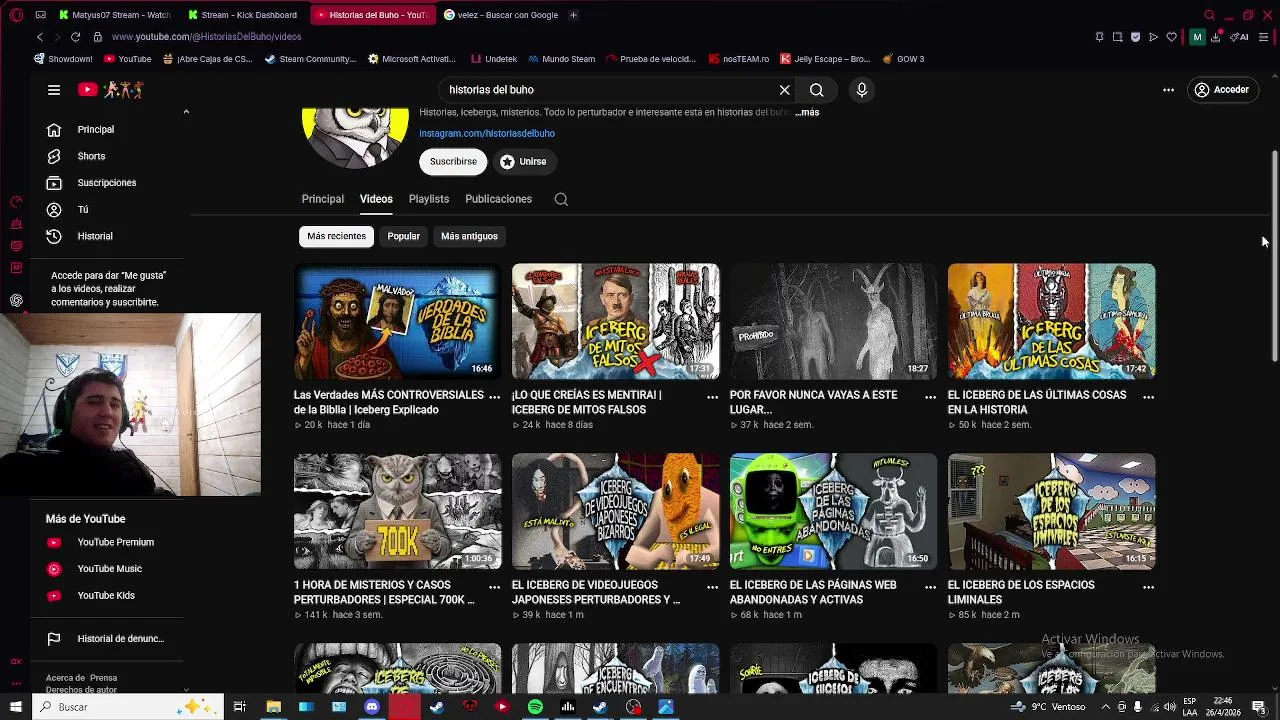Open options for Últimas Cosas en la Historia video
The height and width of the screenshot is (720, 1280).
point(1148,397)
